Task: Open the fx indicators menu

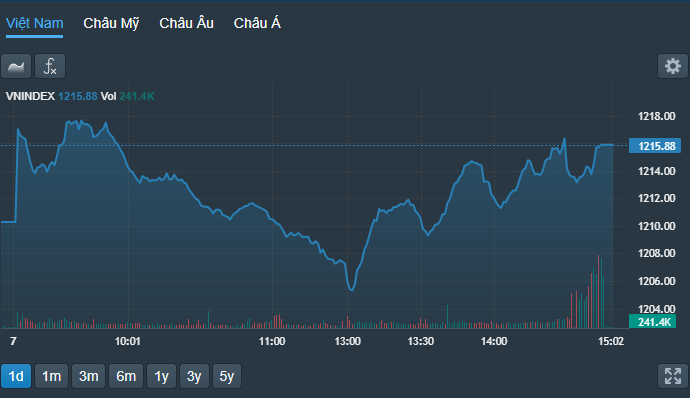Action: [x=50, y=66]
